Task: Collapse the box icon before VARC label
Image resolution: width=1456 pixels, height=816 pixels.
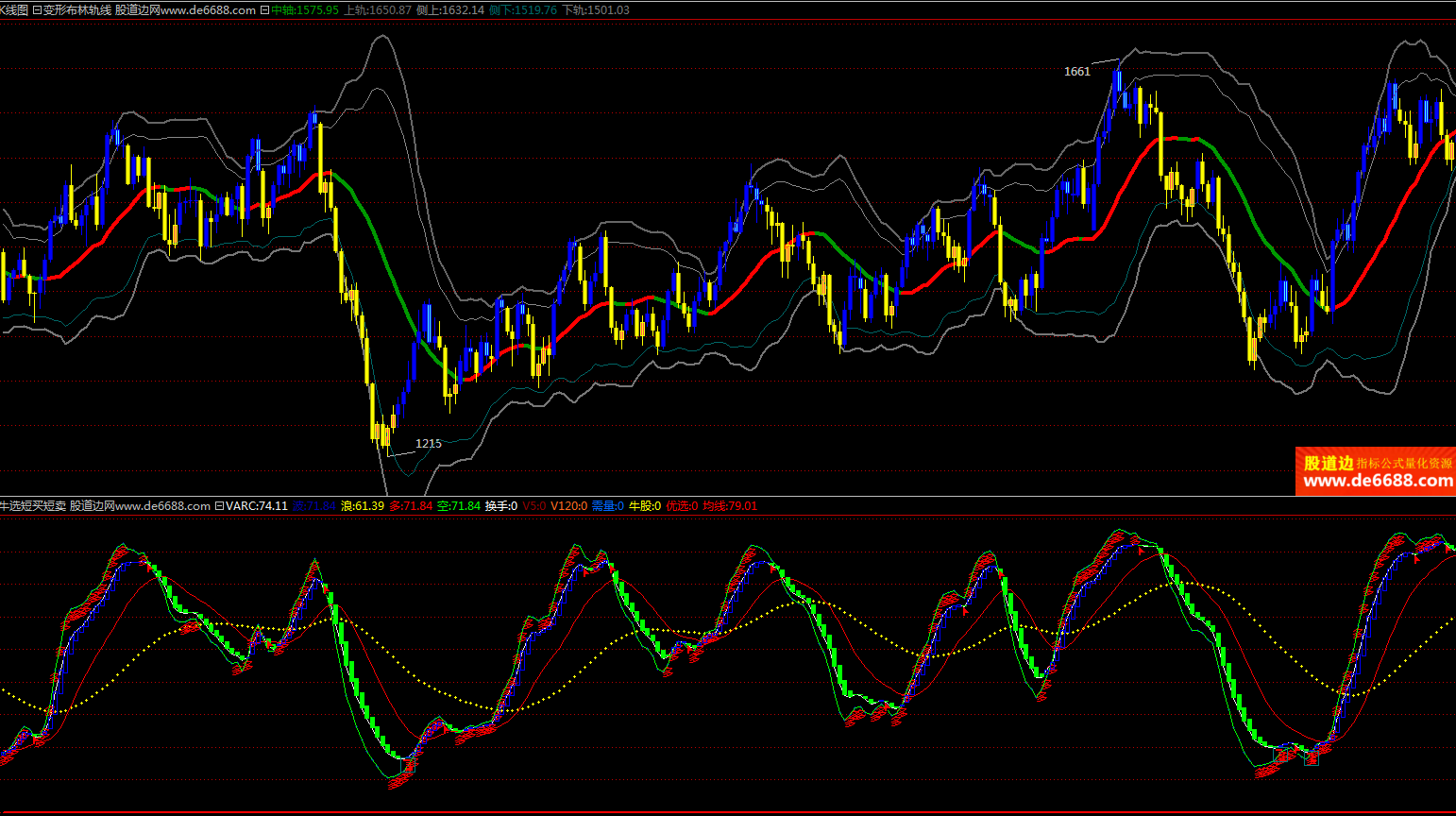Action: (x=219, y=506)
